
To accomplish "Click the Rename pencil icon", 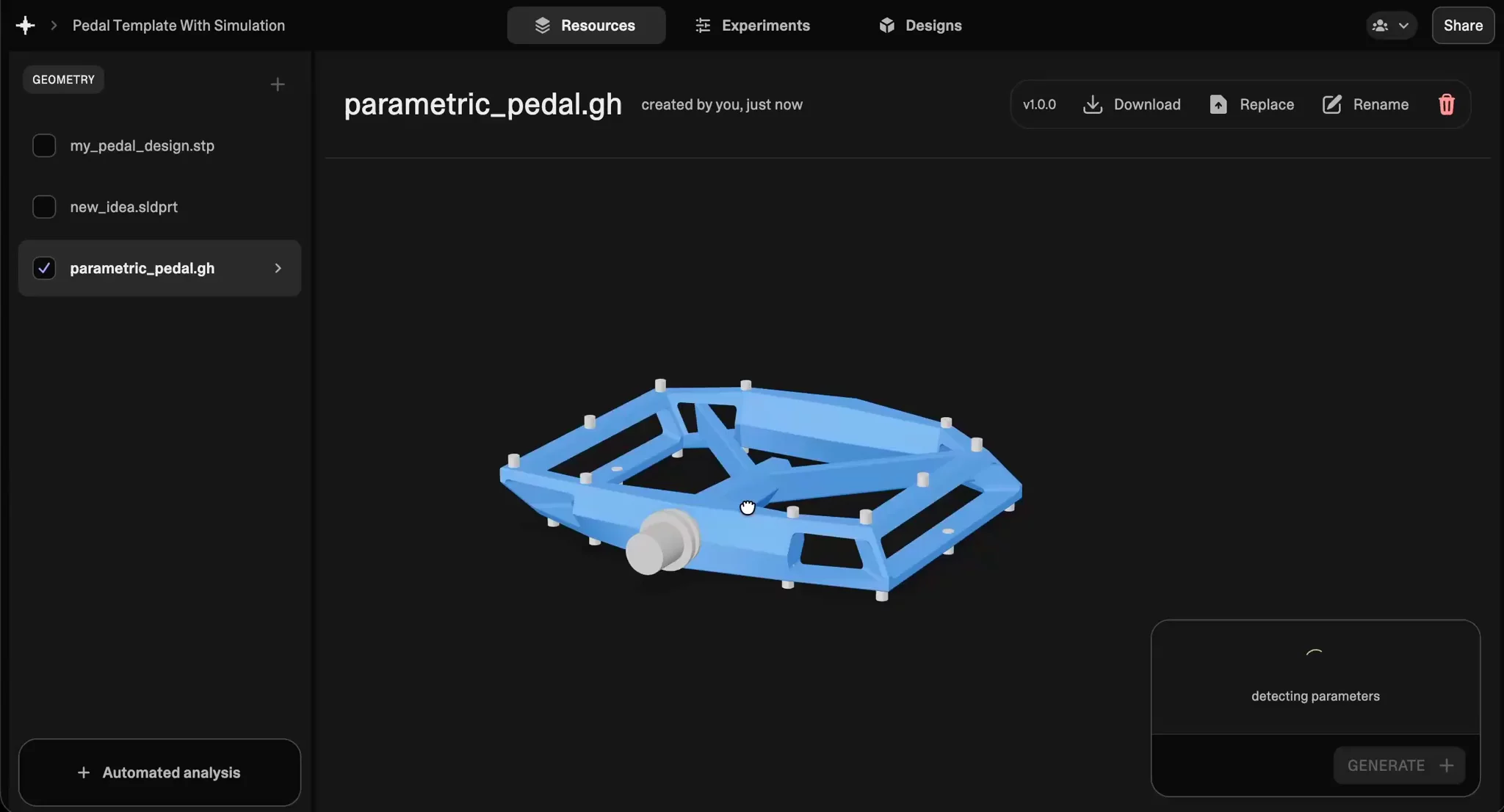I will [1331, 104].
